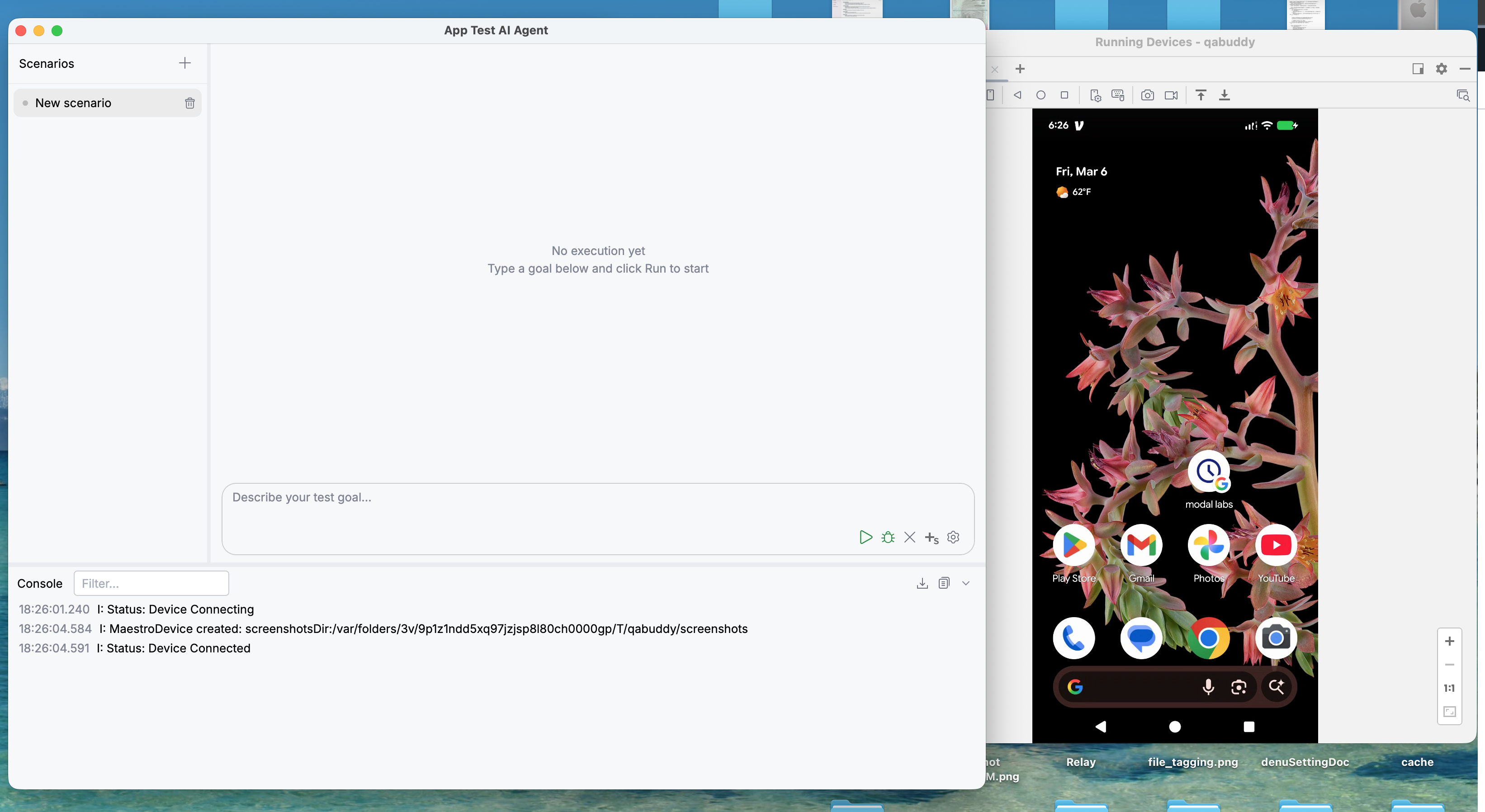
Task: Collapse the Console panel chevron
Action: pyautogui.click(x=965, y=583)
